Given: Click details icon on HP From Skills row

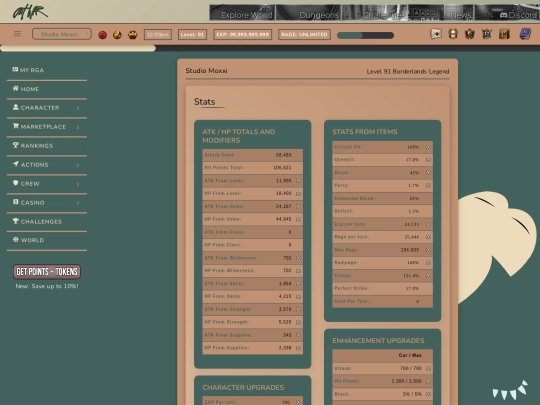Looking at the screenshot, I should click(298, 297).
